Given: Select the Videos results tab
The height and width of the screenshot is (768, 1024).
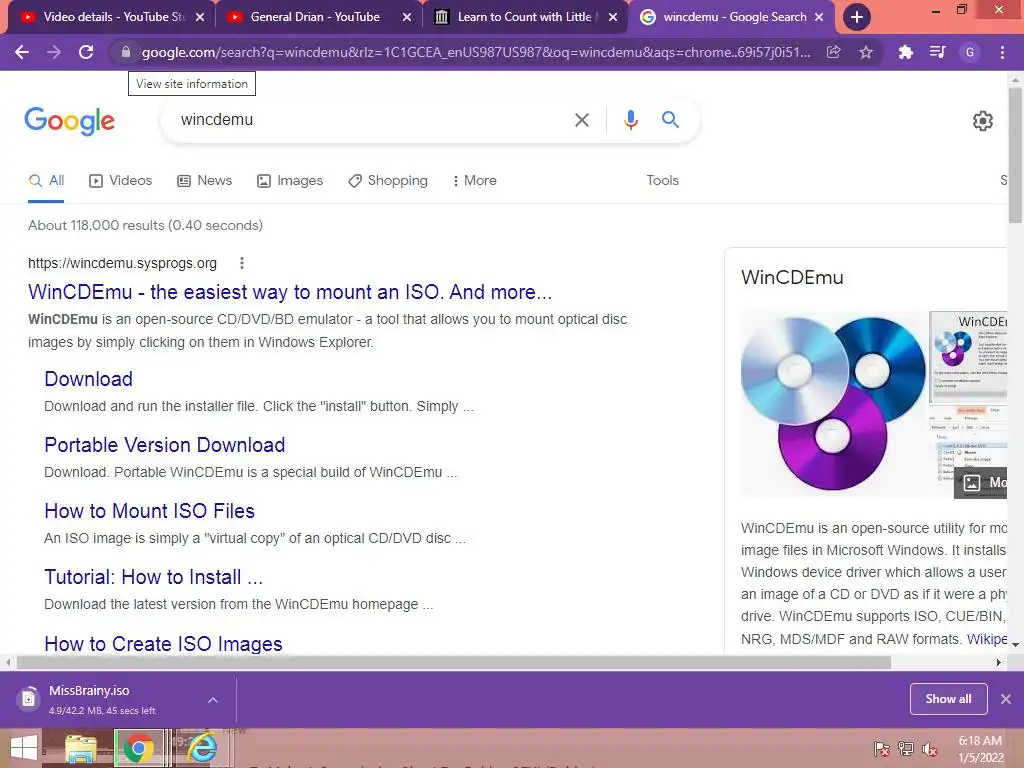Looking at the screenshot, I should pyautogui.click(x=121, y=180).
